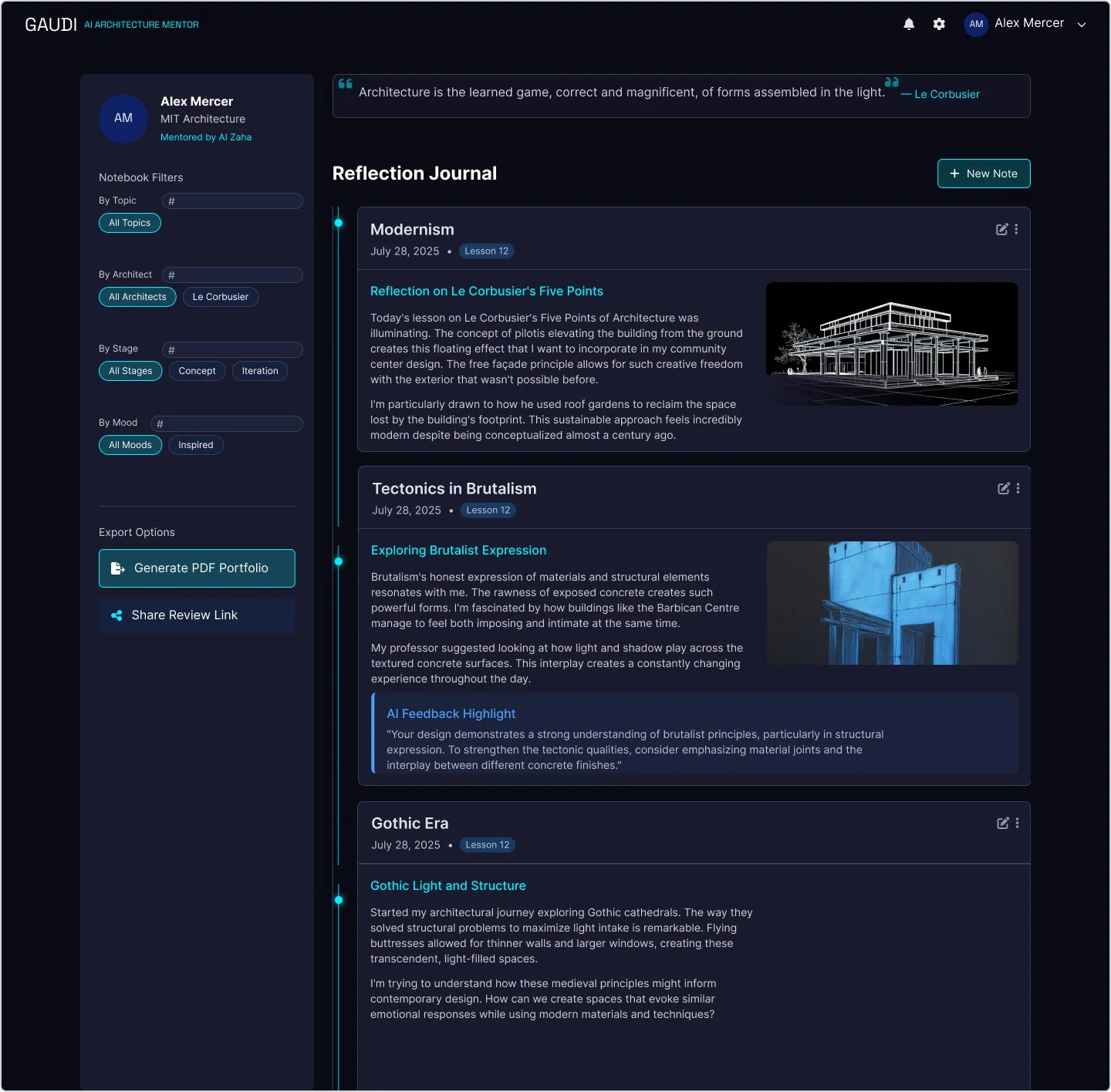
Task: Click Lesson 12 tag on Tectonics note
Action: pyautogui.click(x=488, y=511)
